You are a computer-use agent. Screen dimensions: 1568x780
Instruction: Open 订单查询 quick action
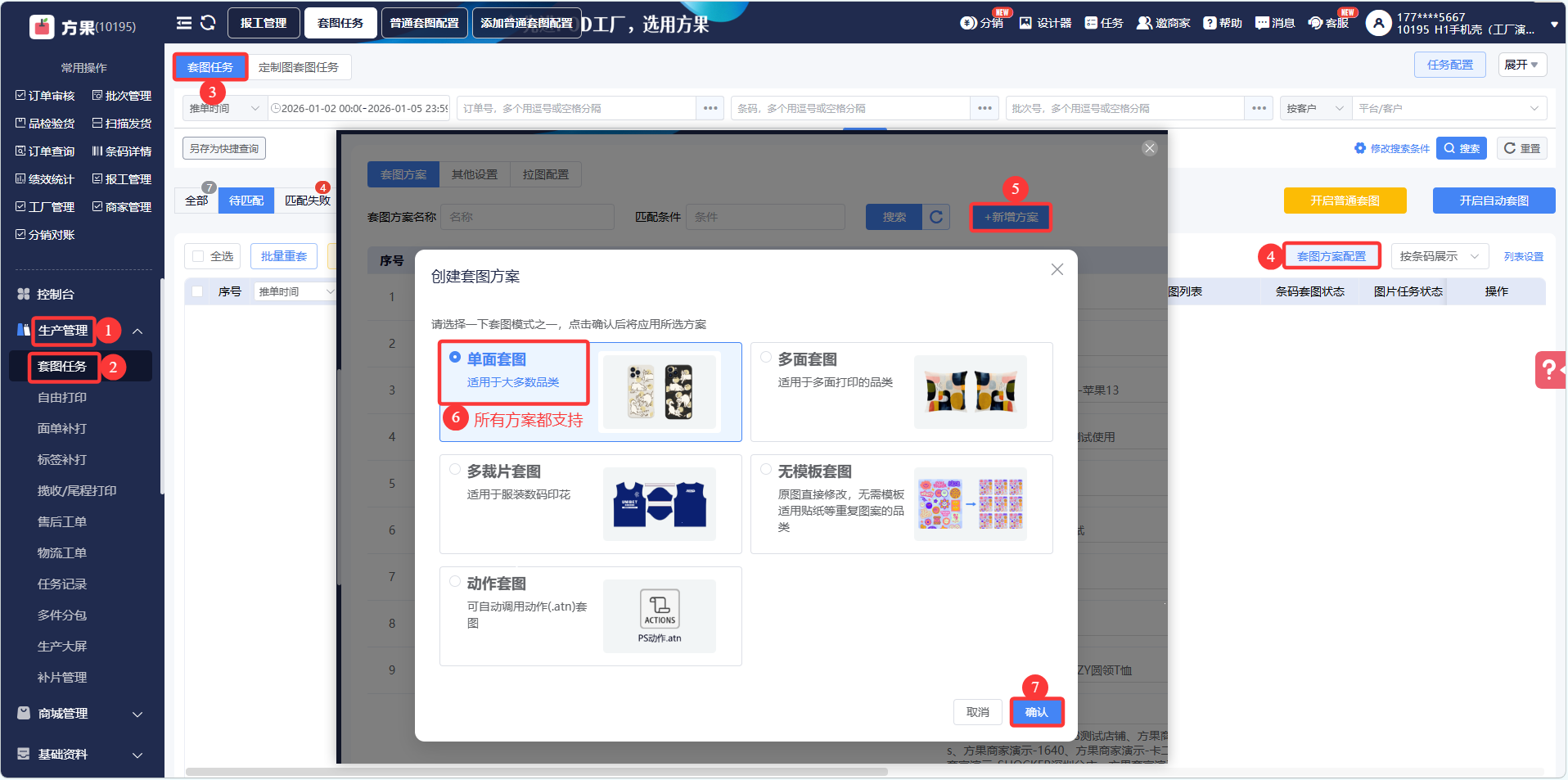(x=45, y=151)
